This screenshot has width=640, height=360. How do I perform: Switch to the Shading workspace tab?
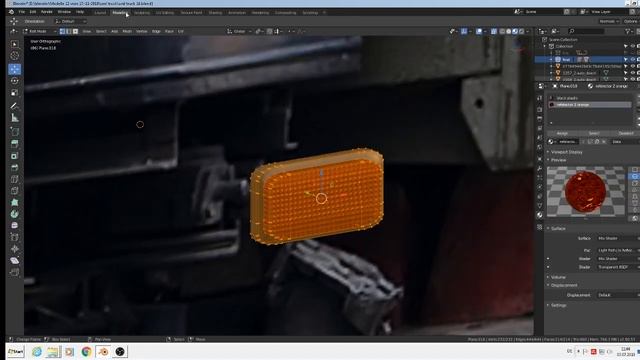[215, 13]
